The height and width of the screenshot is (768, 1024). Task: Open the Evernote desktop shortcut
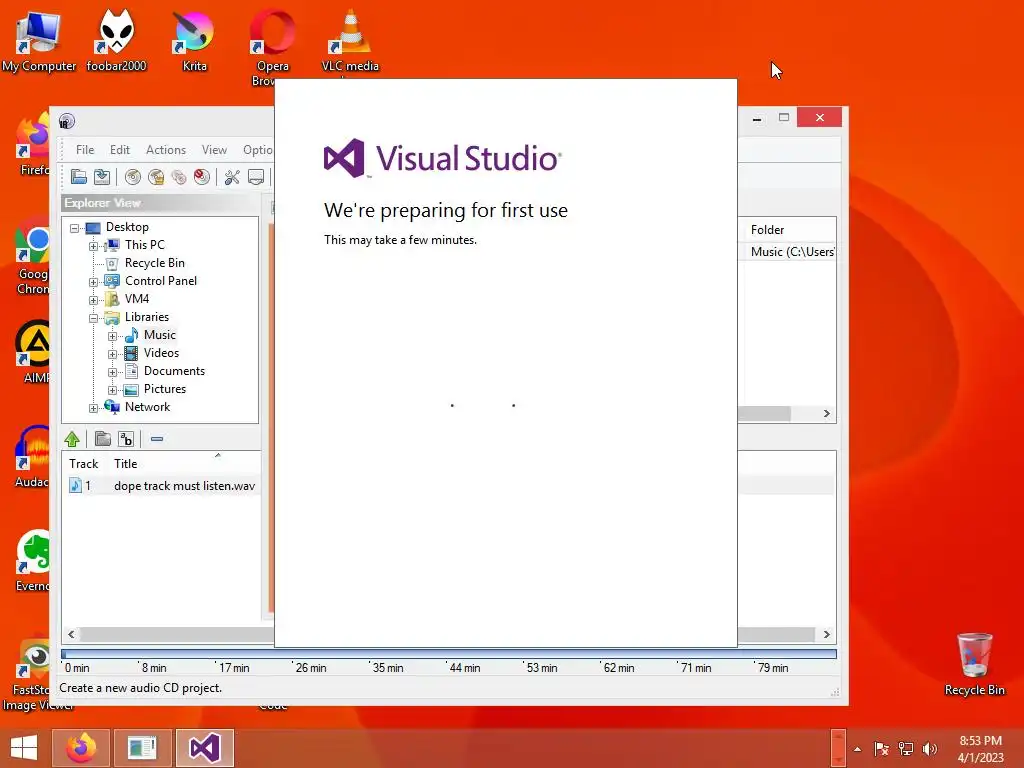tap(33, 560)
